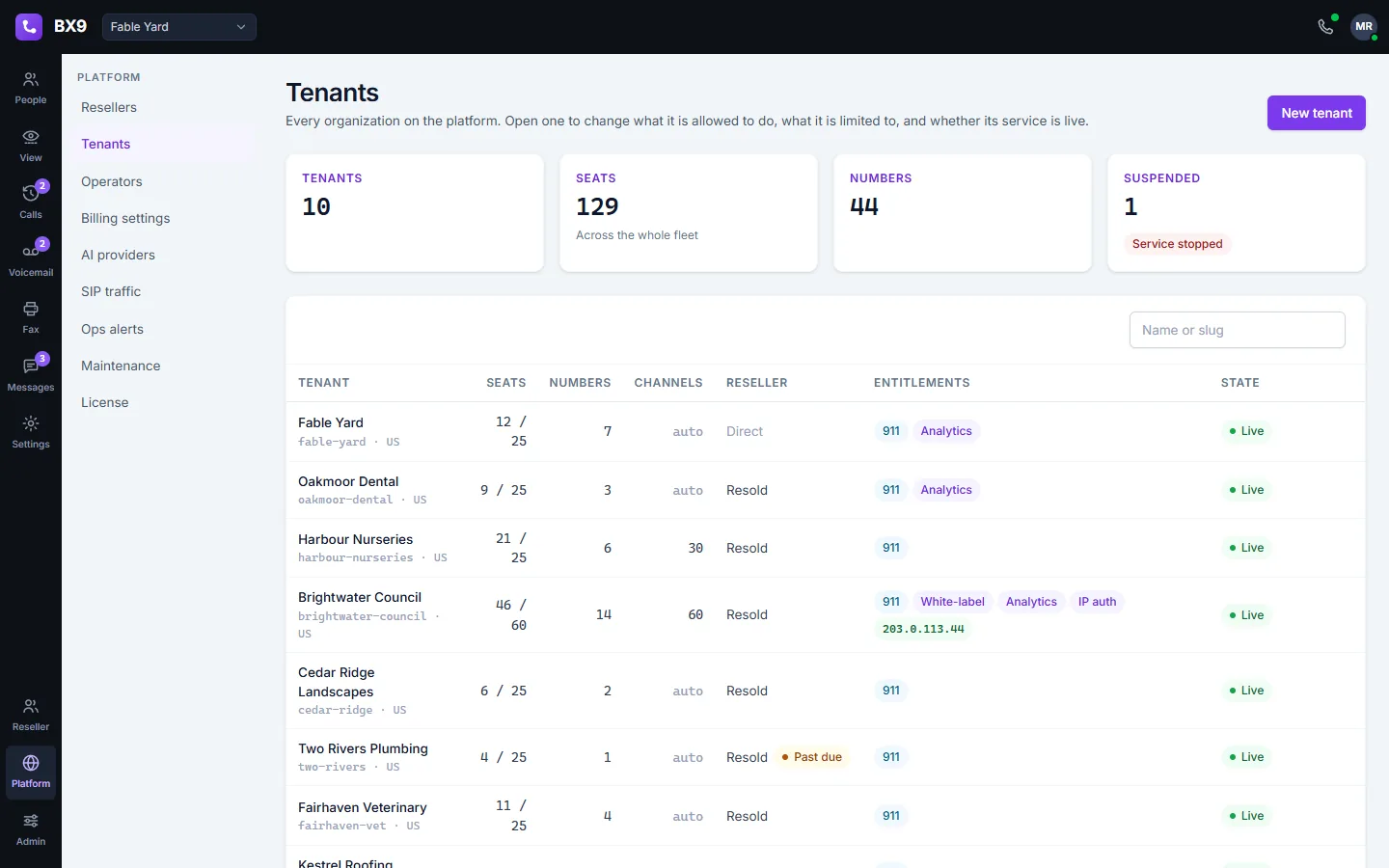The image size is (1389, 868).
Task: Click the Direct reseller value for Fable Yard
Action: pos(745,431)
